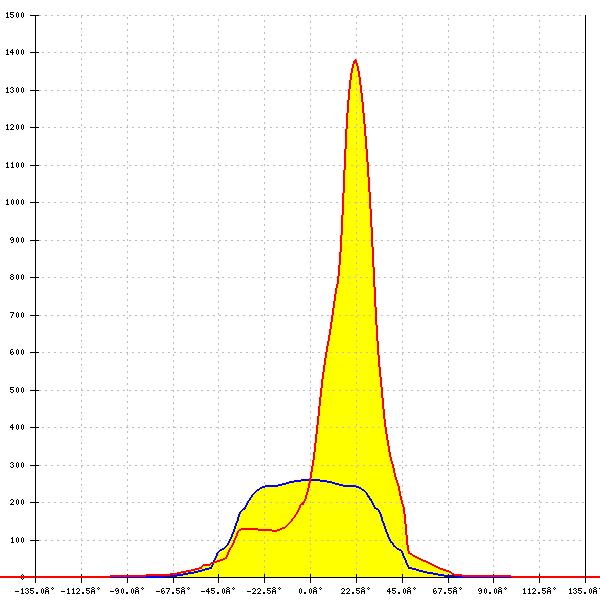Select the 67.5 degree x-axis label
600x600 pixels.
(x=447, y=591)
